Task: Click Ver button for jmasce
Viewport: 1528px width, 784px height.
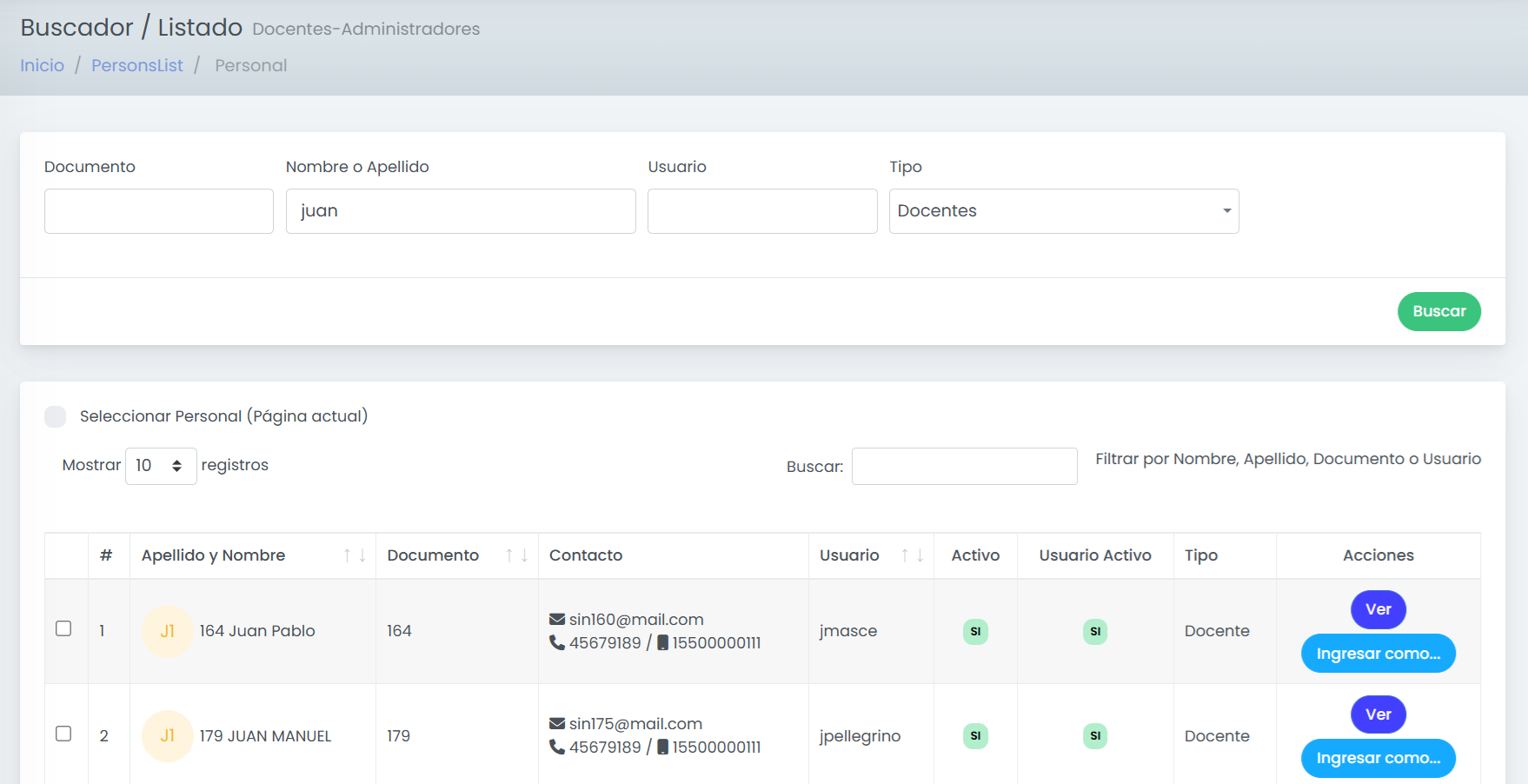Action: [1379, 609]
